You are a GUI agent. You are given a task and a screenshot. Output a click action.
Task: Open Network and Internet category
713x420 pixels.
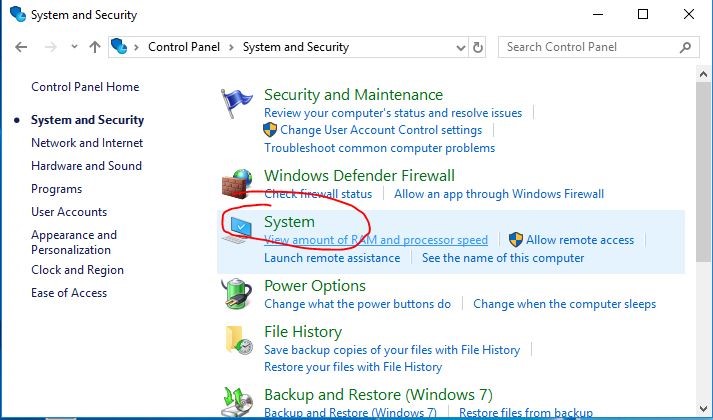(x=87, y=143)
